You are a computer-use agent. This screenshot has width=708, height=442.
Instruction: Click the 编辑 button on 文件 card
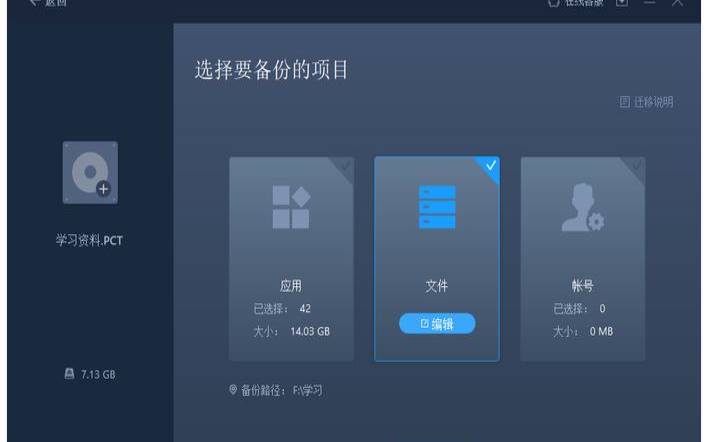point(437,324)
